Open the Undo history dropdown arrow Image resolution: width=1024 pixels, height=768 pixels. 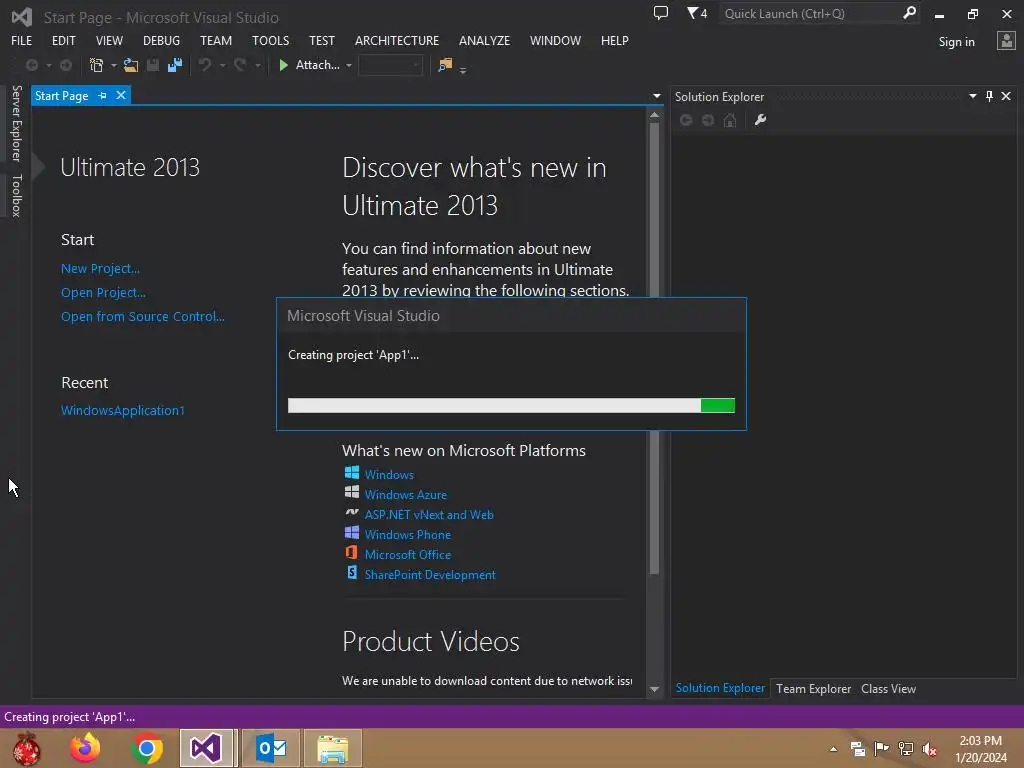(x=222, y=65)
